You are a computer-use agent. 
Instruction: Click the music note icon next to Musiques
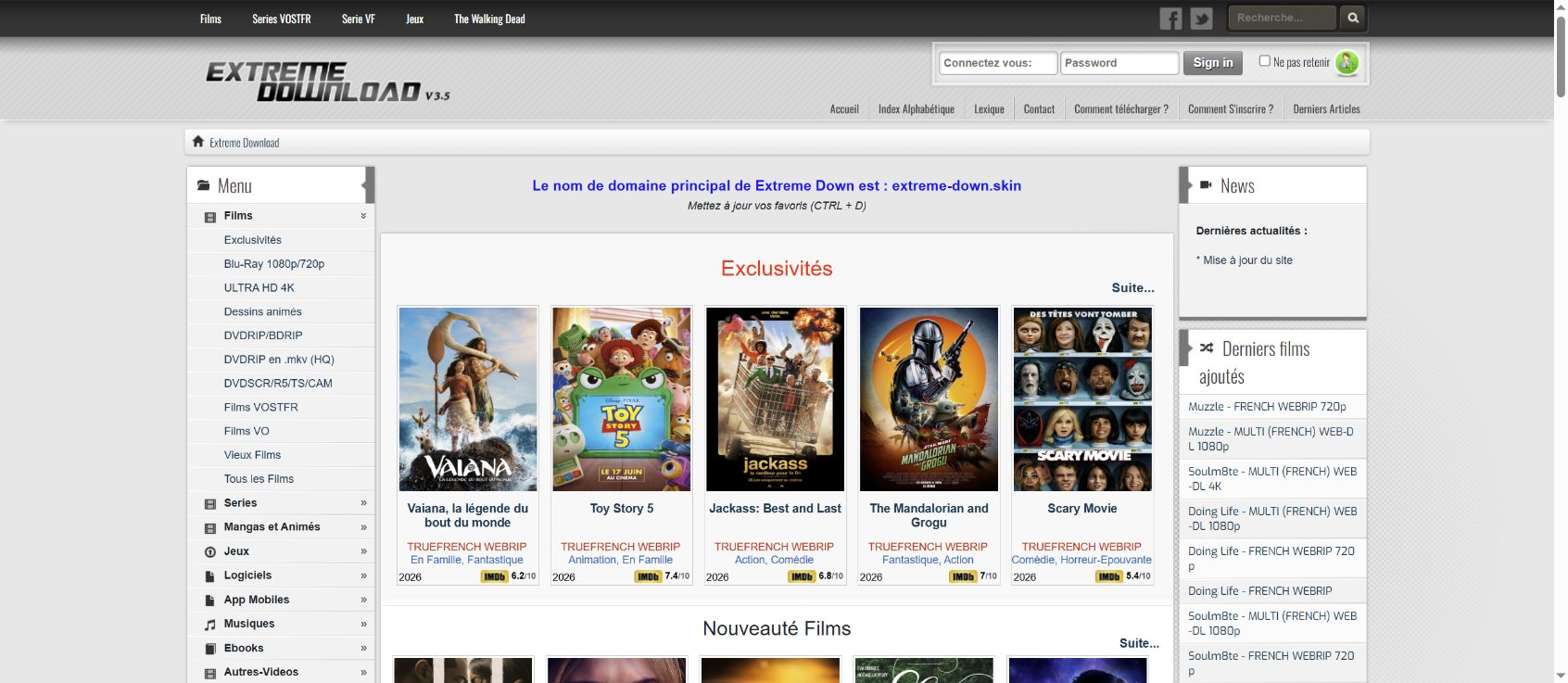210,624
